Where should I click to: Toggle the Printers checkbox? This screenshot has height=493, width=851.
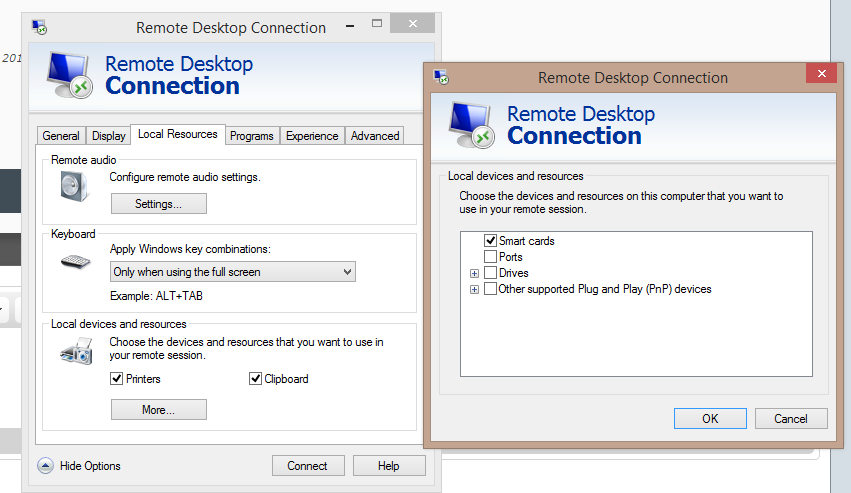(x=116, y=378)
